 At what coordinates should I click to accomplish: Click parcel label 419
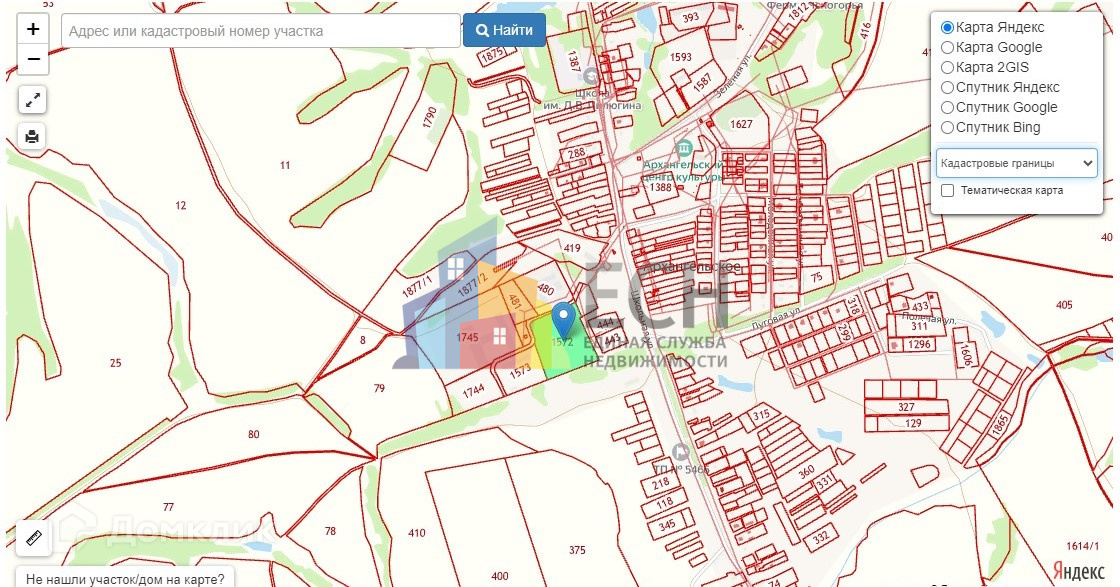click(x=572, y=249)
